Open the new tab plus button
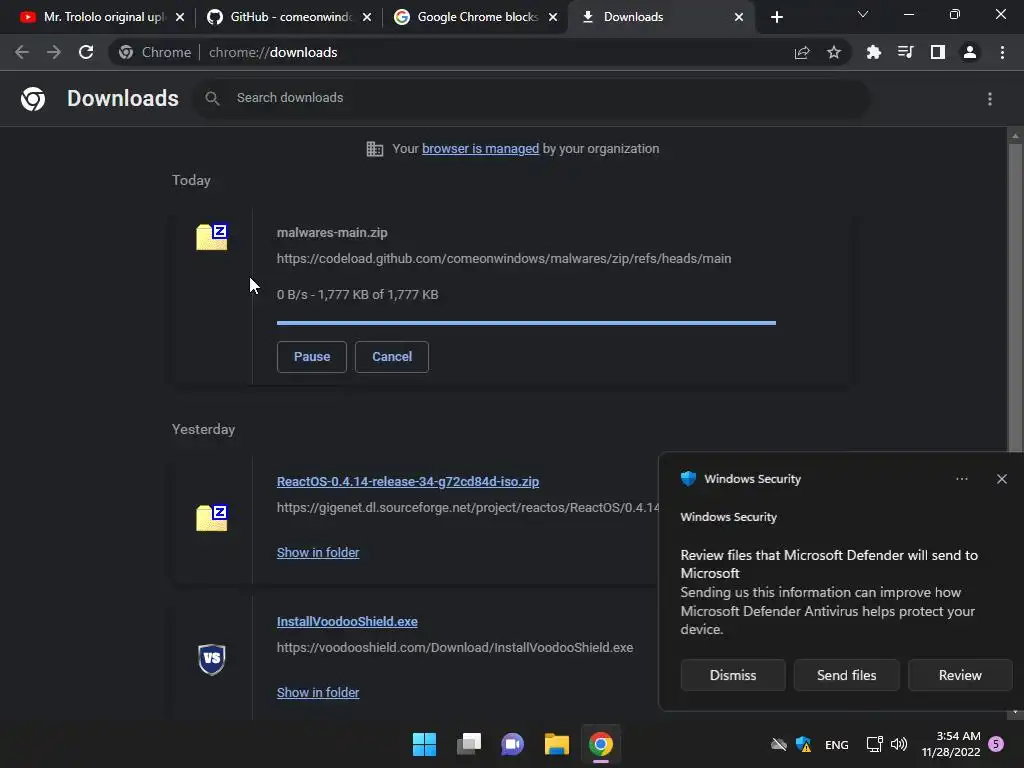Screen dimensions: 1024x768 pos(776,17)
